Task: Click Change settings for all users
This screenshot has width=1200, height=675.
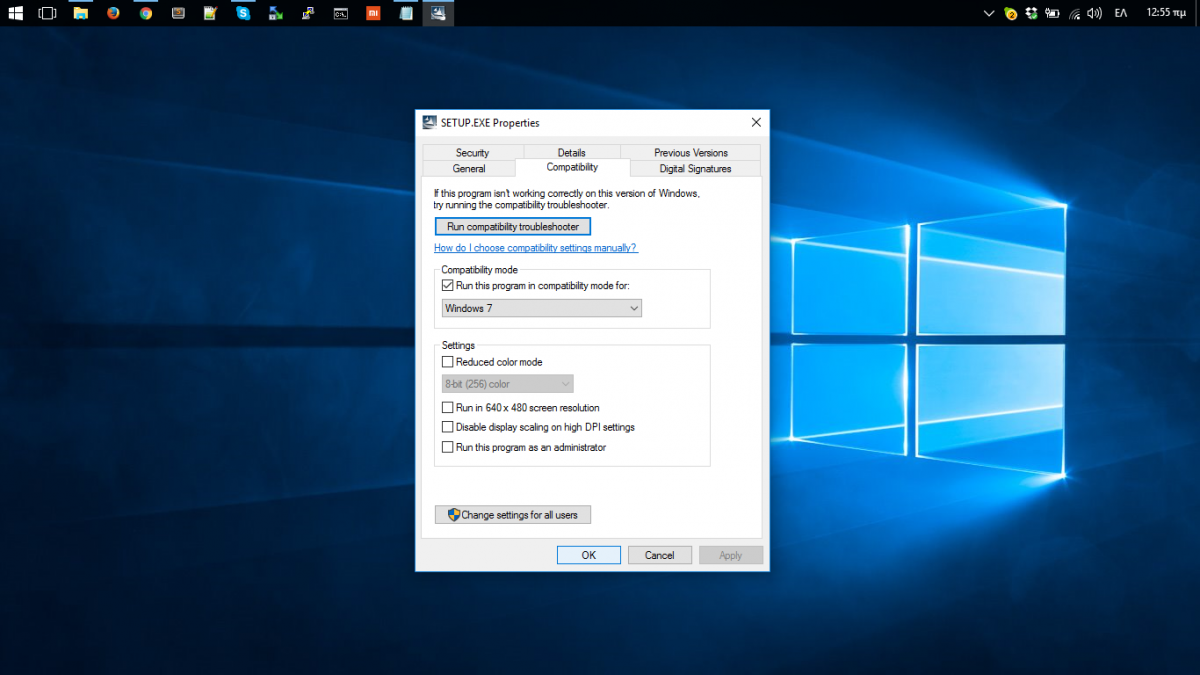Action: click(513, 515)
